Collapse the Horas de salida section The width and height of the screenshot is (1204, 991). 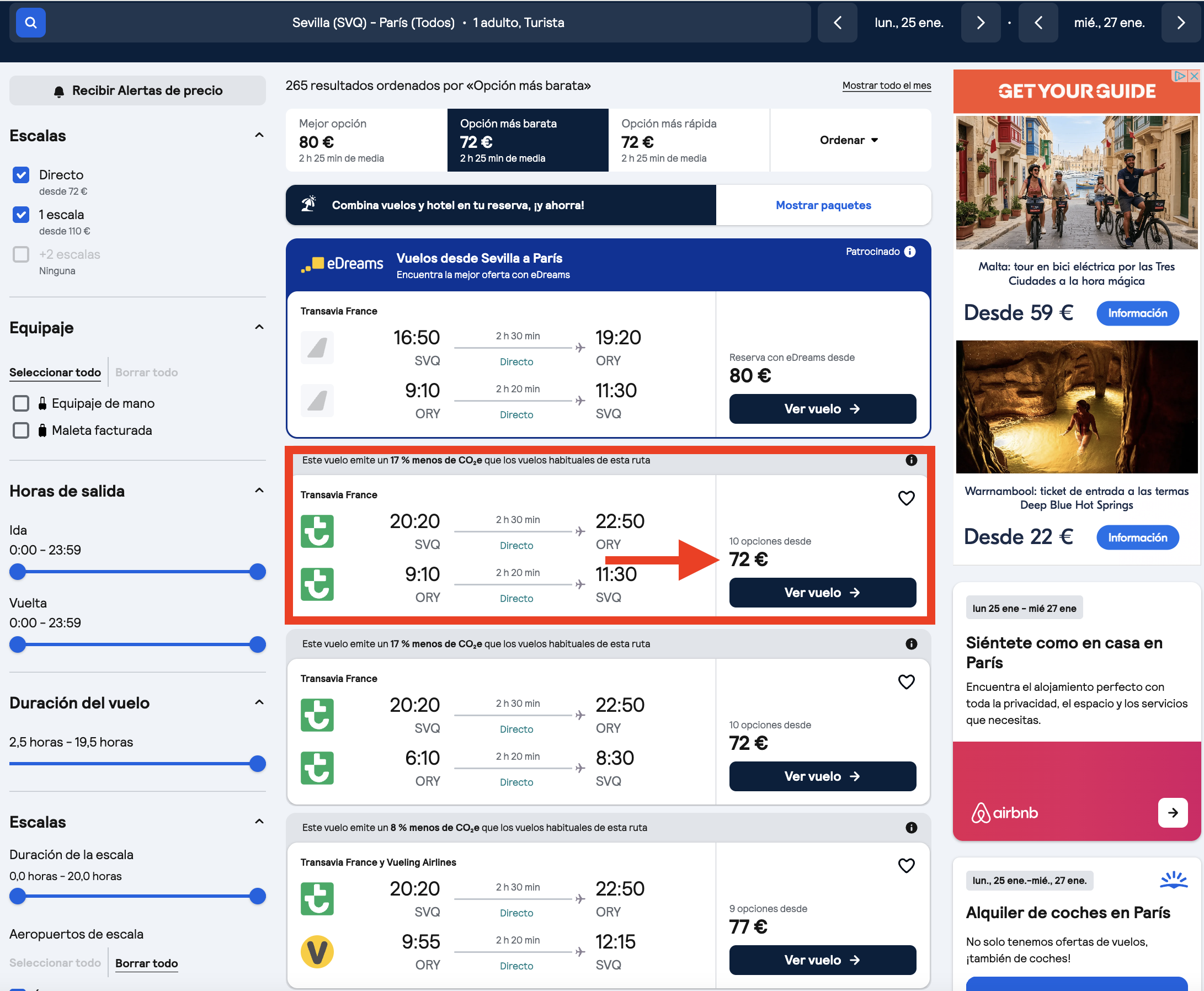point(259,491)
